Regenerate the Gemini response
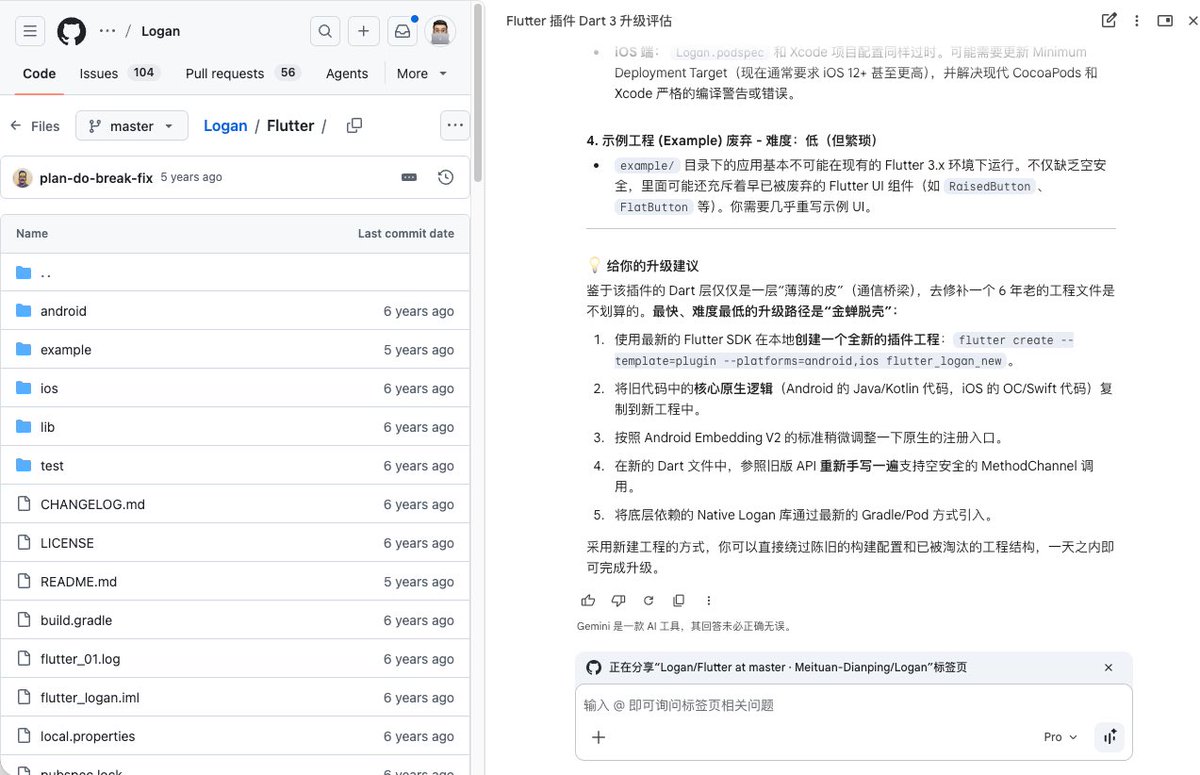The image size is (1200, 775). click(648, 600)
